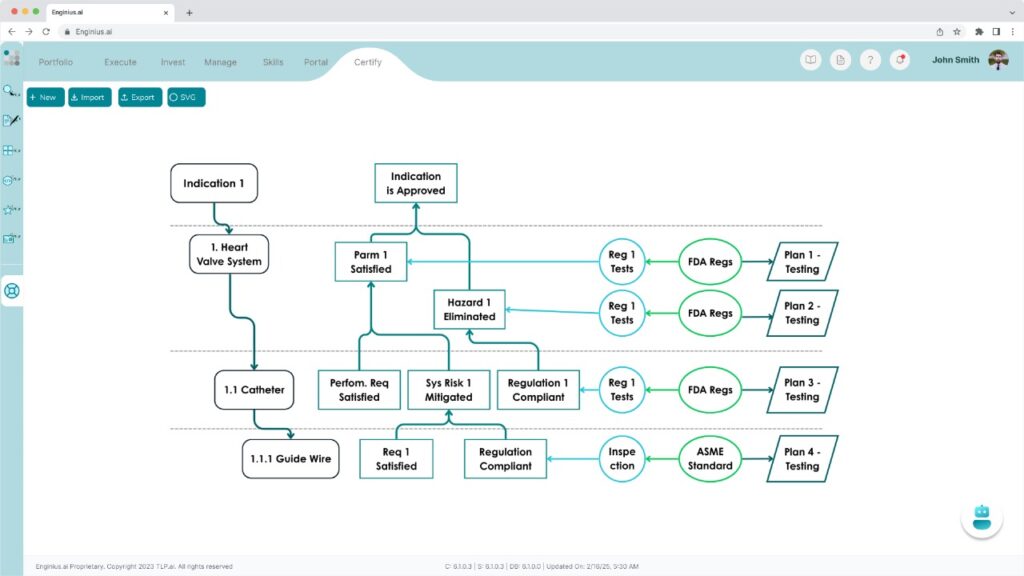The image size is (1024, 576).
Task: Export the diagram using Export button
Action: tap(140, 97)
